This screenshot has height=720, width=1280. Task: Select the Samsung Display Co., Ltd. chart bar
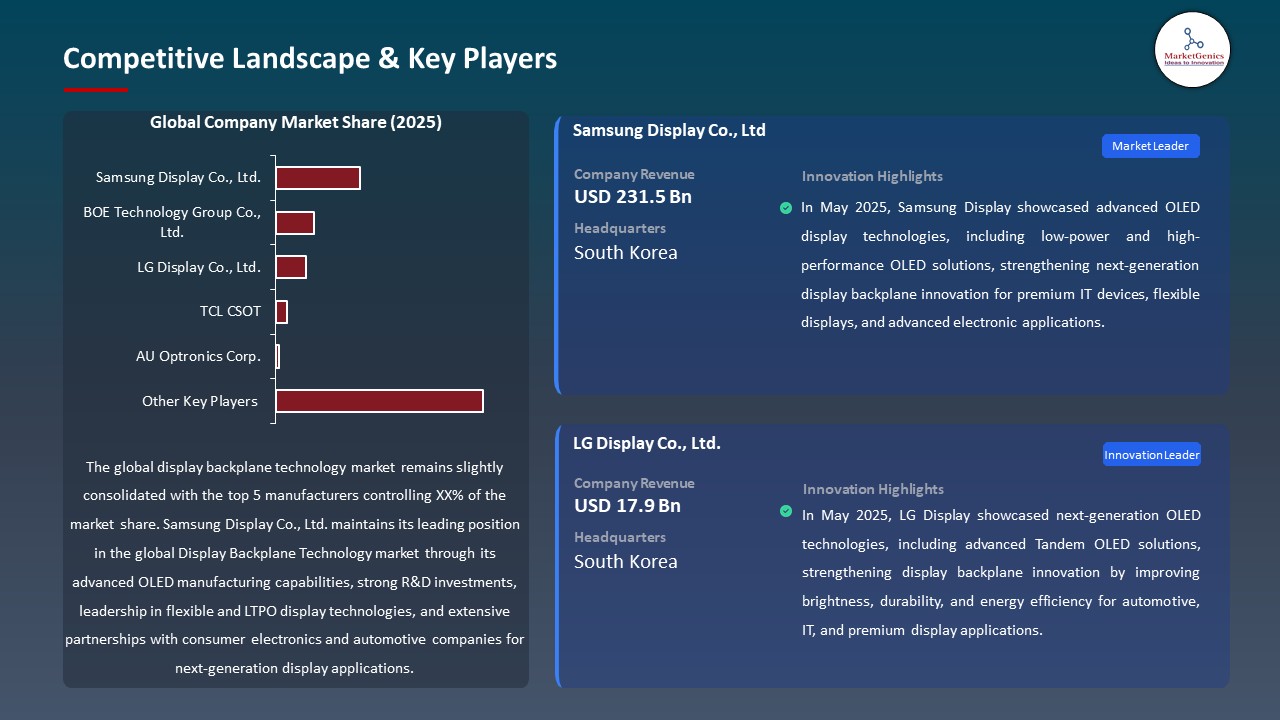(318, 178)
